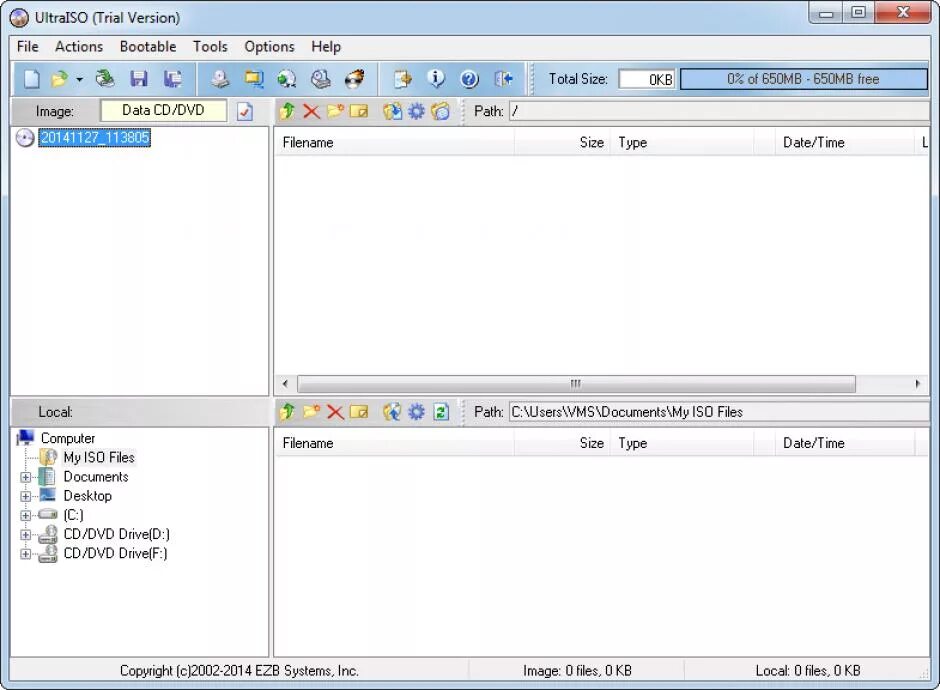Sort image pane by Size column
Screen dimensions: 940x690
point(562,143)
